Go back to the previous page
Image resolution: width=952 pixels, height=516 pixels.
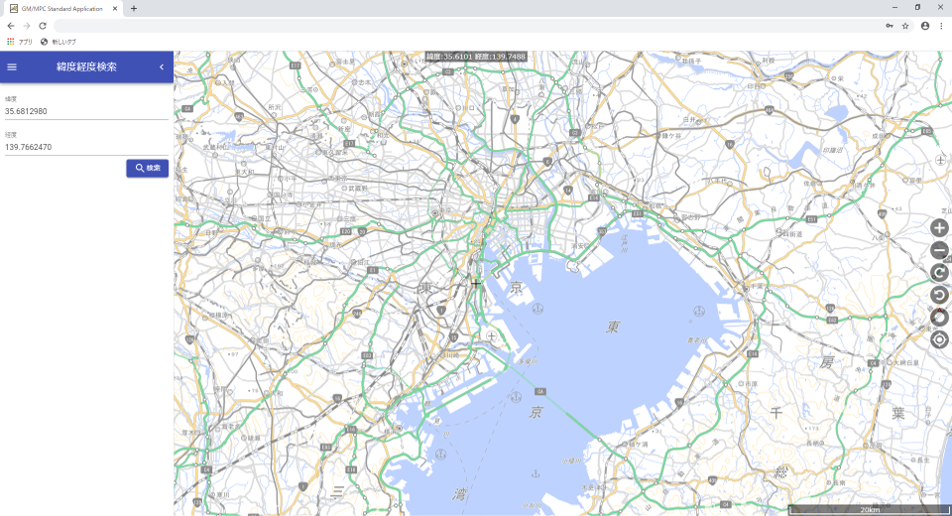click(x=11, y=26)
